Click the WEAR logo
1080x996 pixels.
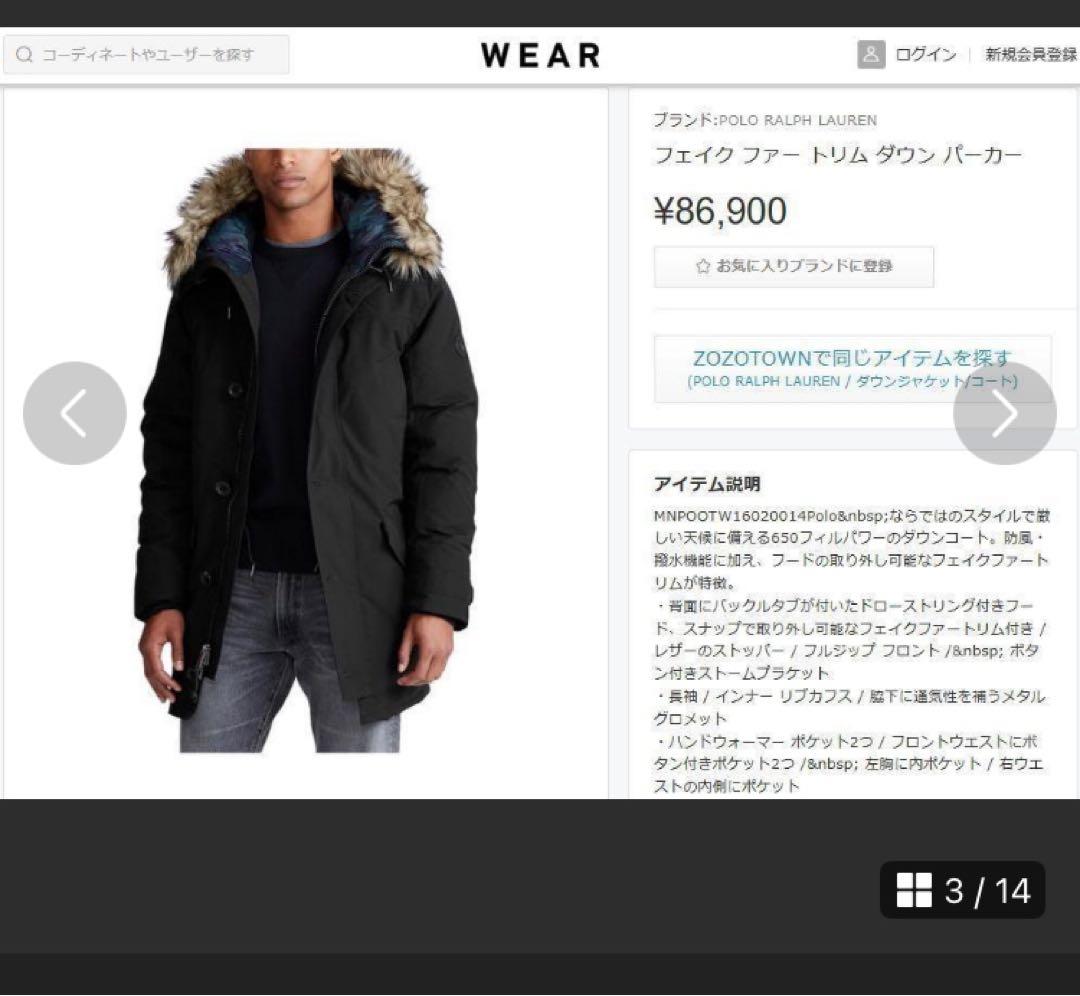tap(541, 55)
